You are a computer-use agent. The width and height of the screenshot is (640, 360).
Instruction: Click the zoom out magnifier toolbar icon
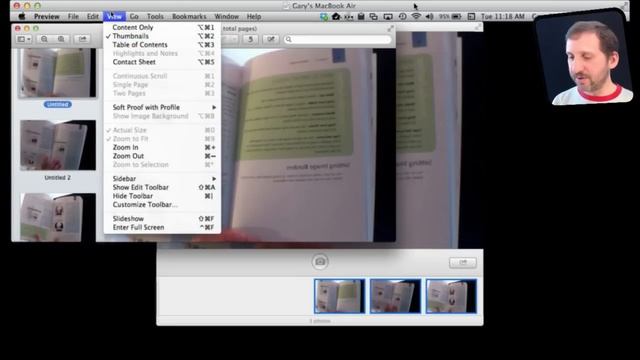click(44, 39)
